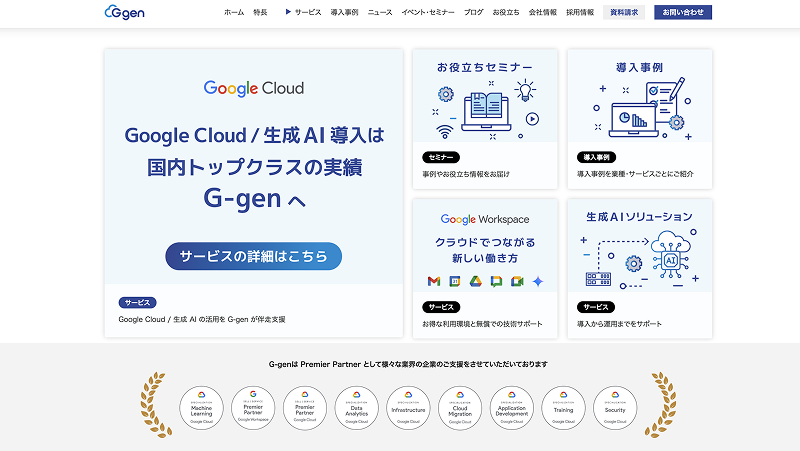800x451 pixels.
Task: Open the Training specialization badge
Action: pos(563,408)
